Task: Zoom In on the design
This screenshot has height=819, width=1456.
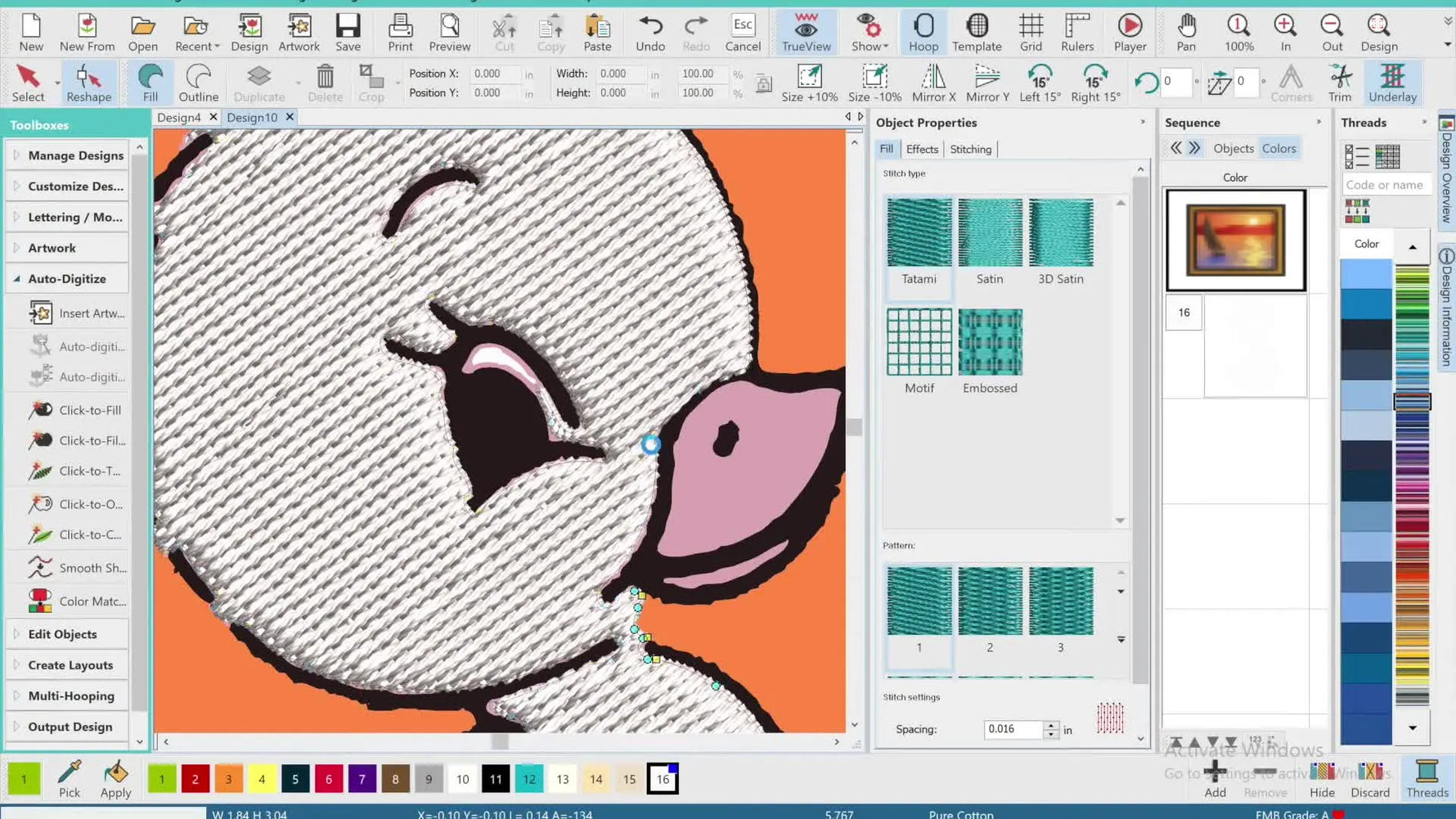Action: [x=1285, y=33]
